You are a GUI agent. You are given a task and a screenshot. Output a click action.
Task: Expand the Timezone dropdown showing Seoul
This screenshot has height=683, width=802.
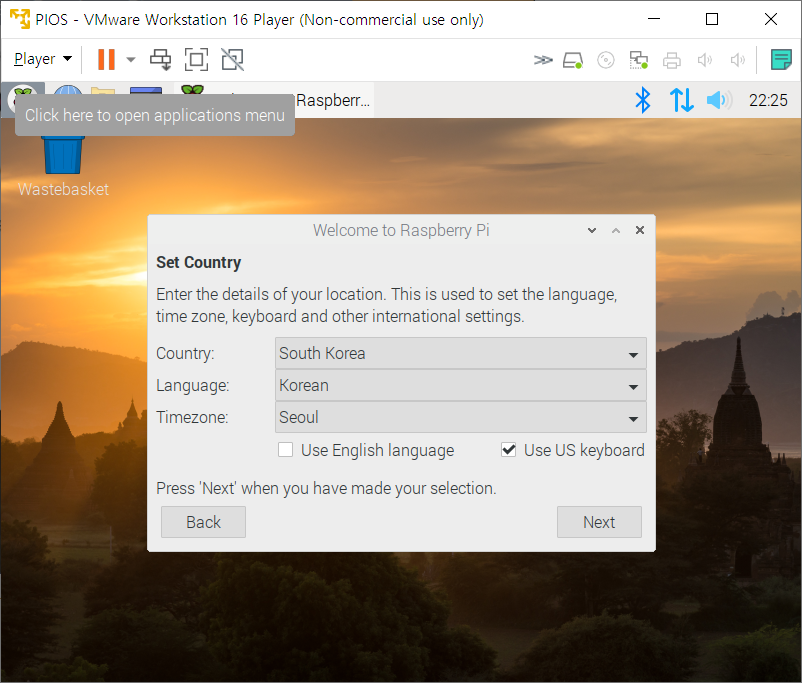[460, 417]
